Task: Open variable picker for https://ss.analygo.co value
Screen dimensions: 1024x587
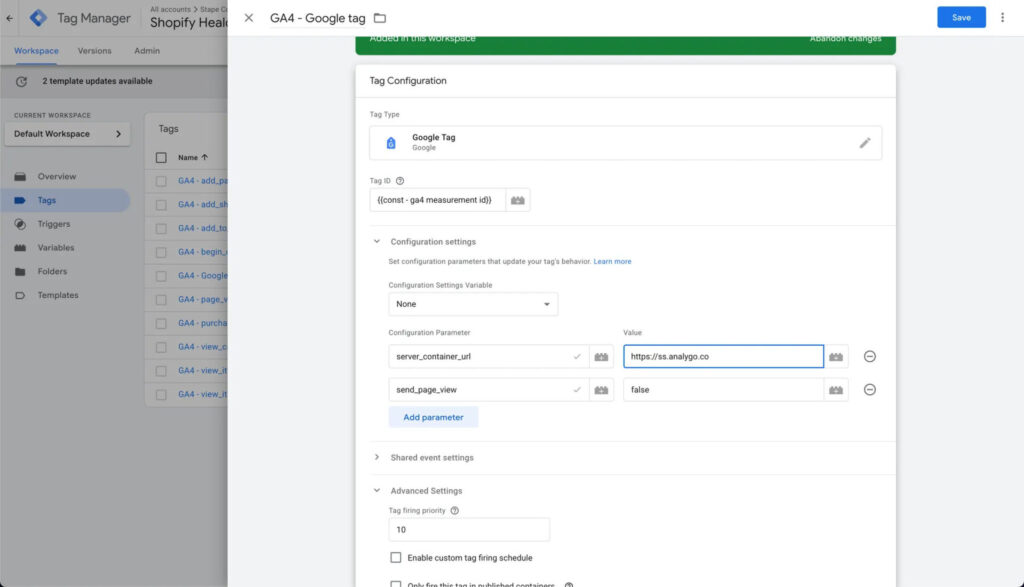Action: tap(837, 356)
